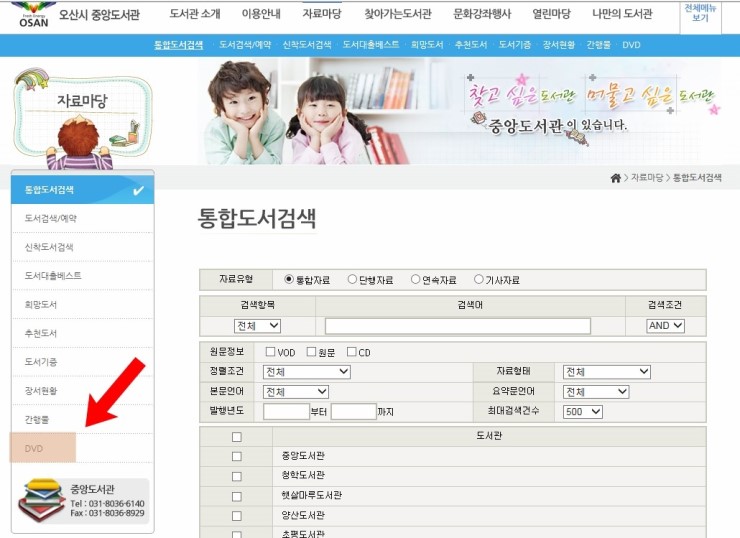Screen dimensions: 740x538
Task: Open the 검색항목 전체 dropdown
Action: (258, 326)
